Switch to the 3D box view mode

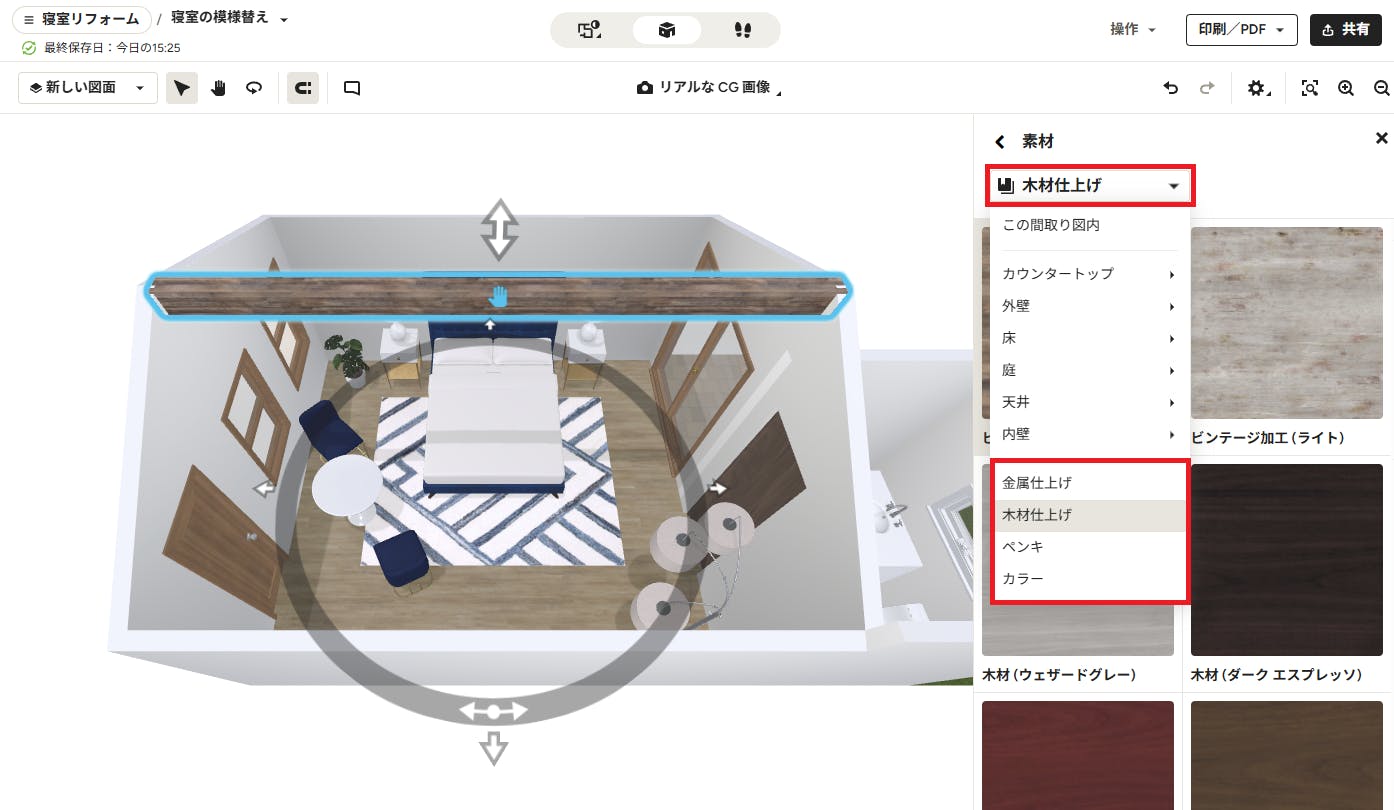tap(666, 30)
